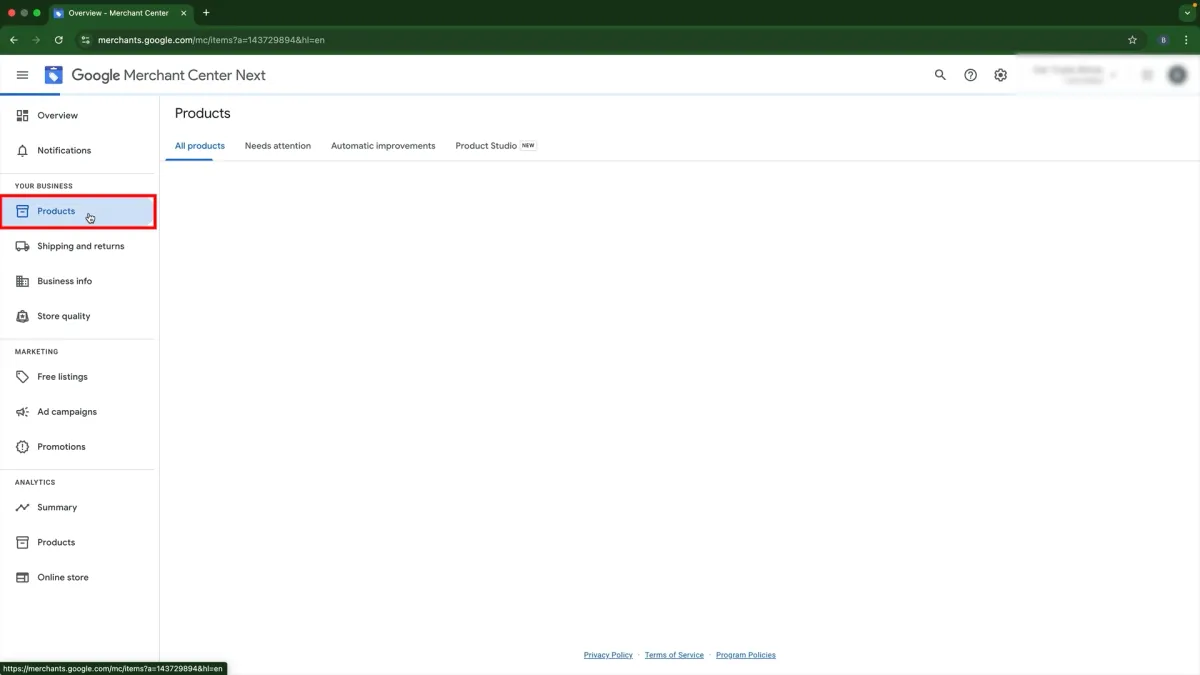Bookmark this page with star icon
Viewport: 1200px width, 675px height.
[x=1132, y=40]
